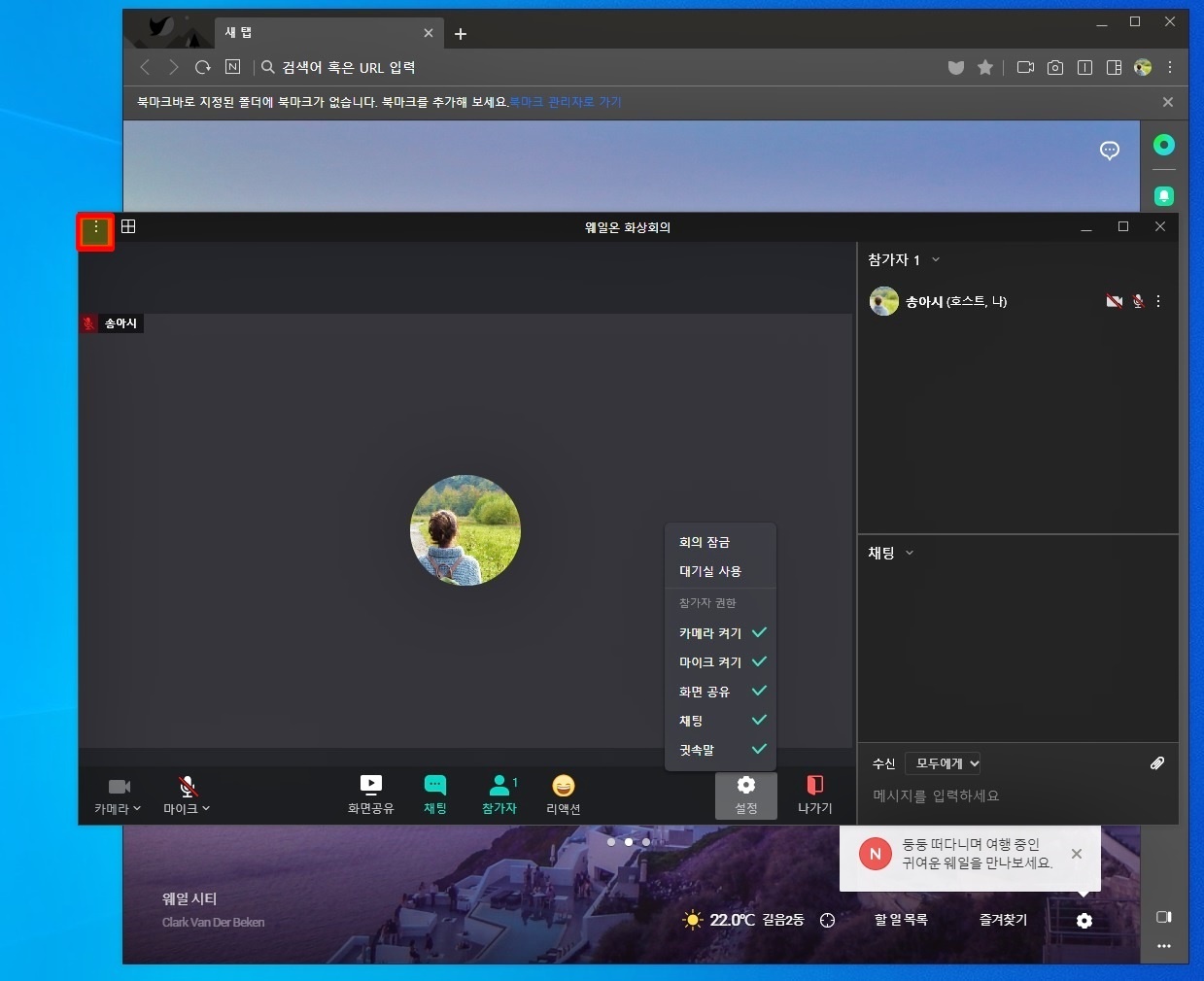Click the green circle sidebar icon
Viewport: 1204px width, 981px height.
click(x=1164, y=145)
